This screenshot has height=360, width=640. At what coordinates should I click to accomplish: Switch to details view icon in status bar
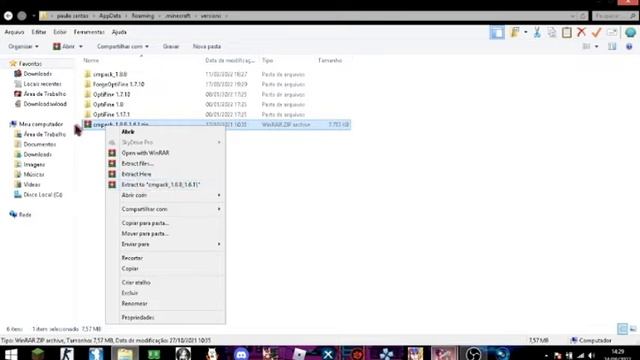pos(622,329)
